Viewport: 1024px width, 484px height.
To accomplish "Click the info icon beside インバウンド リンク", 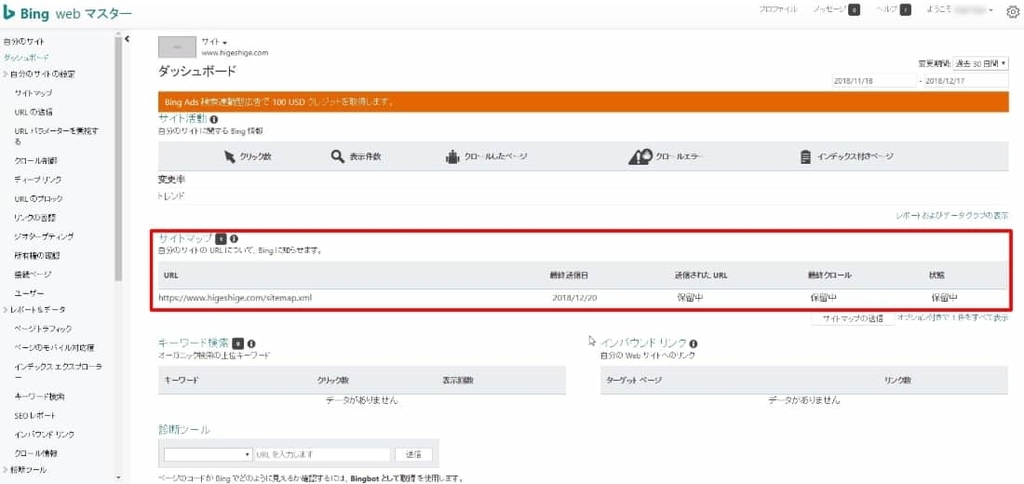I will 694,344.
